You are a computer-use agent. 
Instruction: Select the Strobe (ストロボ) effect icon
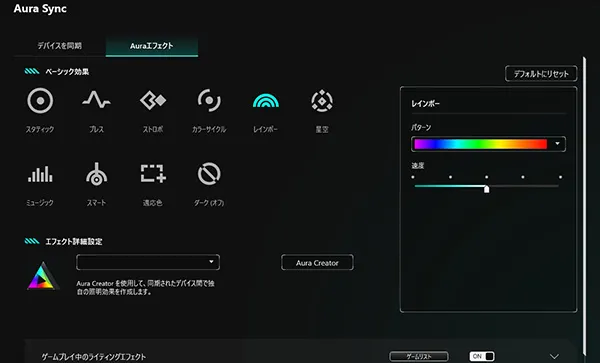coord(153,100)
